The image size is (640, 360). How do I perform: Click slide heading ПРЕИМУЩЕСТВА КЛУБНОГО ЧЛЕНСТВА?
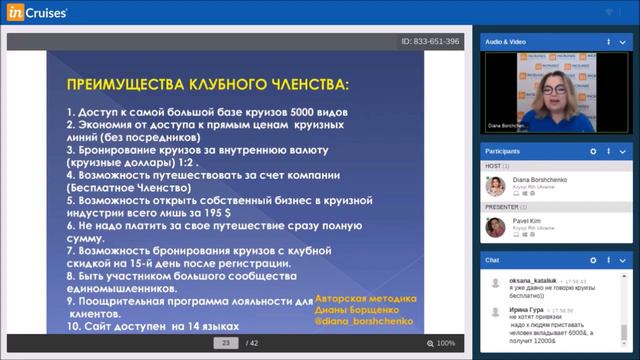tap(208, 84)
